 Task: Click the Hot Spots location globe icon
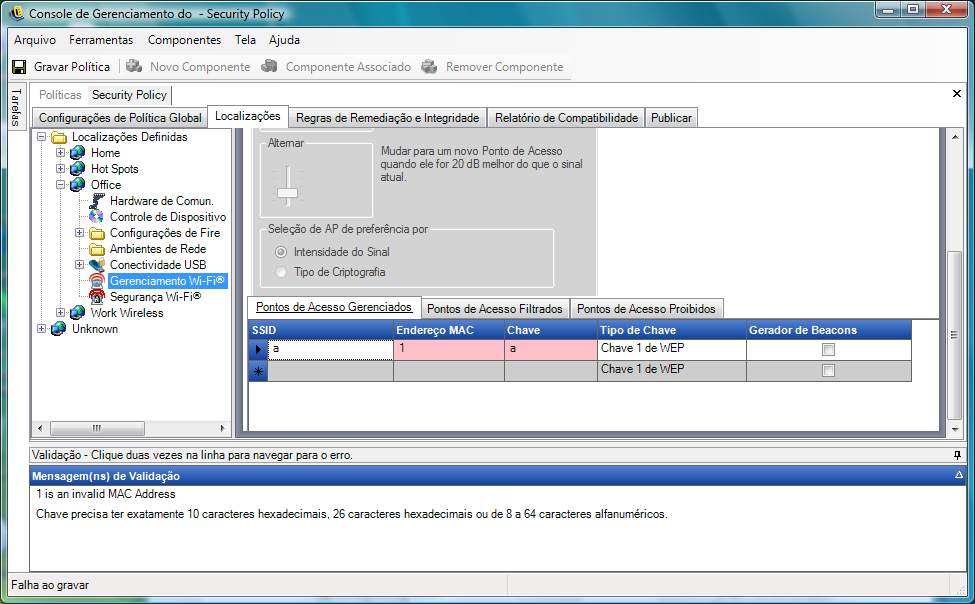click(x=78, y=169)
